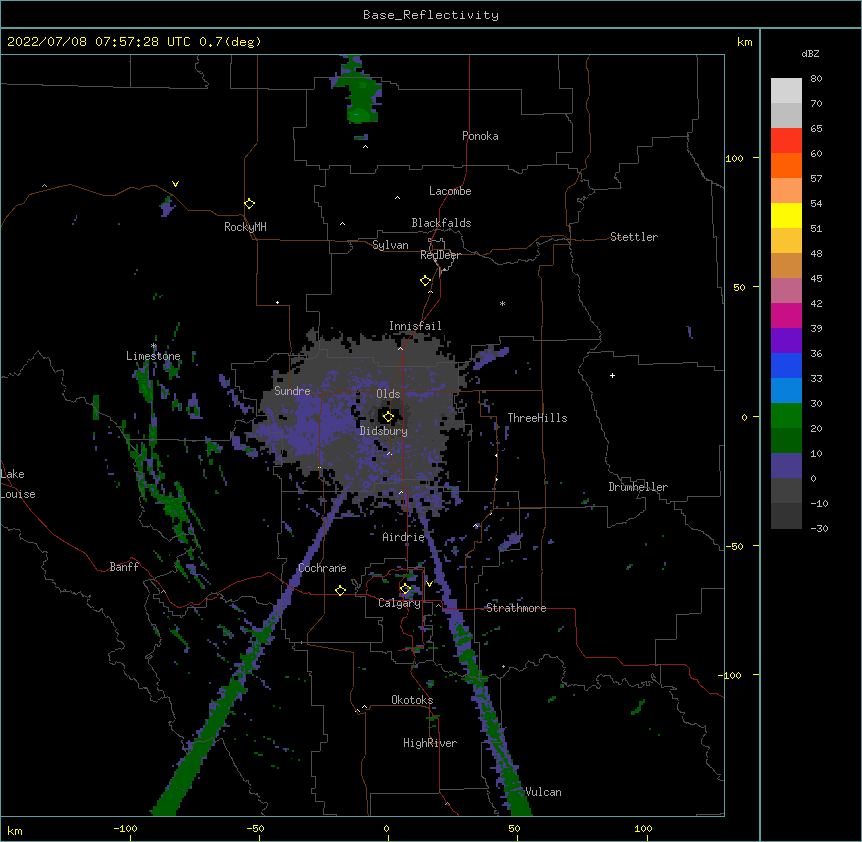Select the Limestone label
Image resolution: width=862 pixels, height=842 pixels.
tap(153, 356)
